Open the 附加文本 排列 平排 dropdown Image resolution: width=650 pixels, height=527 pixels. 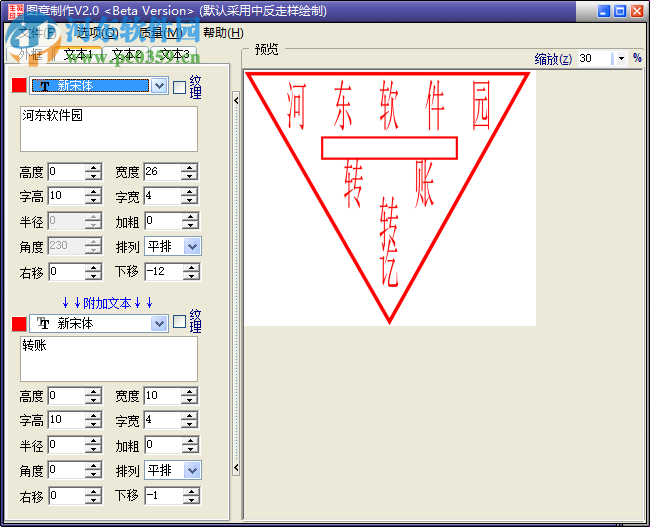pos(192,471)
